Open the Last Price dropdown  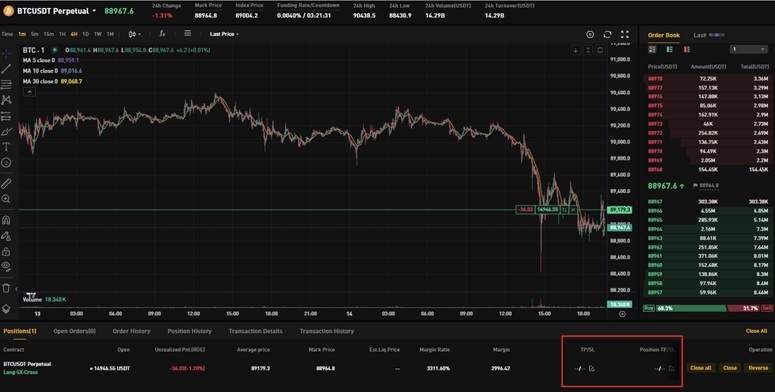click(x=224, y=34)
